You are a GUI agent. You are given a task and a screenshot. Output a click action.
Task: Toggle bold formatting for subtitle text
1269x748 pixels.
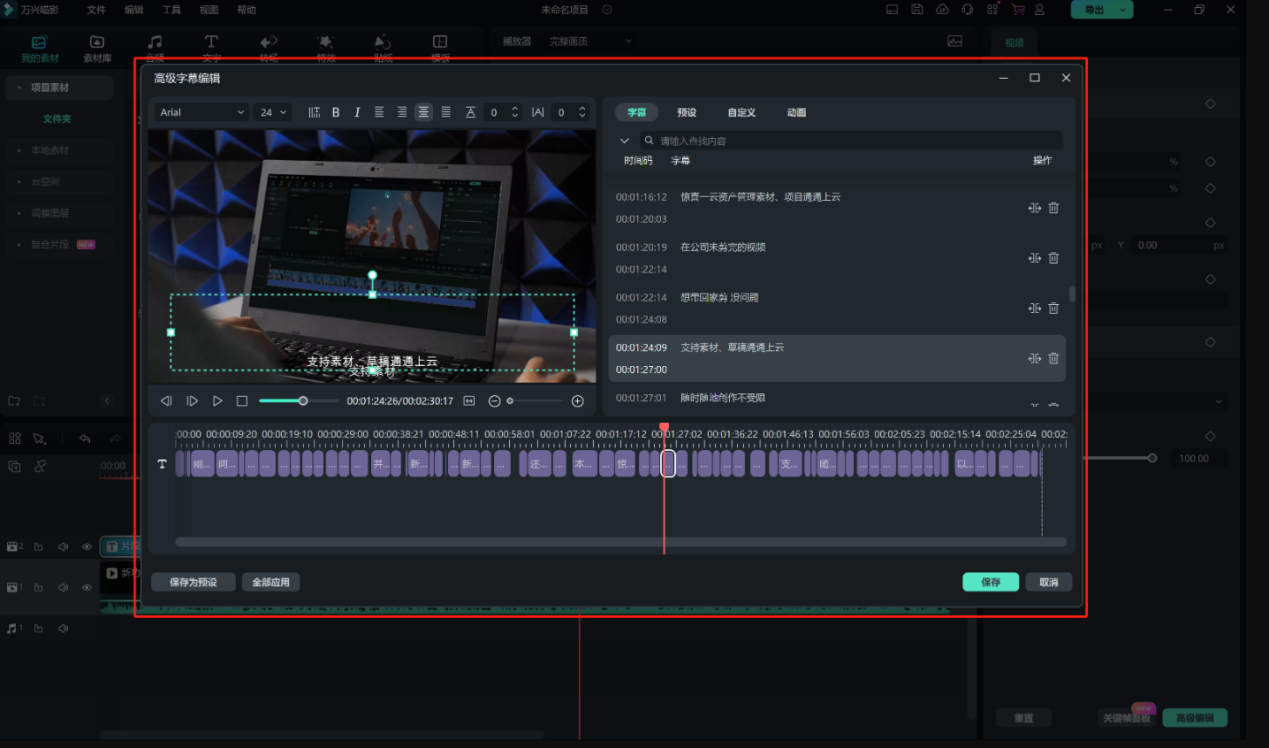(336, 113)
